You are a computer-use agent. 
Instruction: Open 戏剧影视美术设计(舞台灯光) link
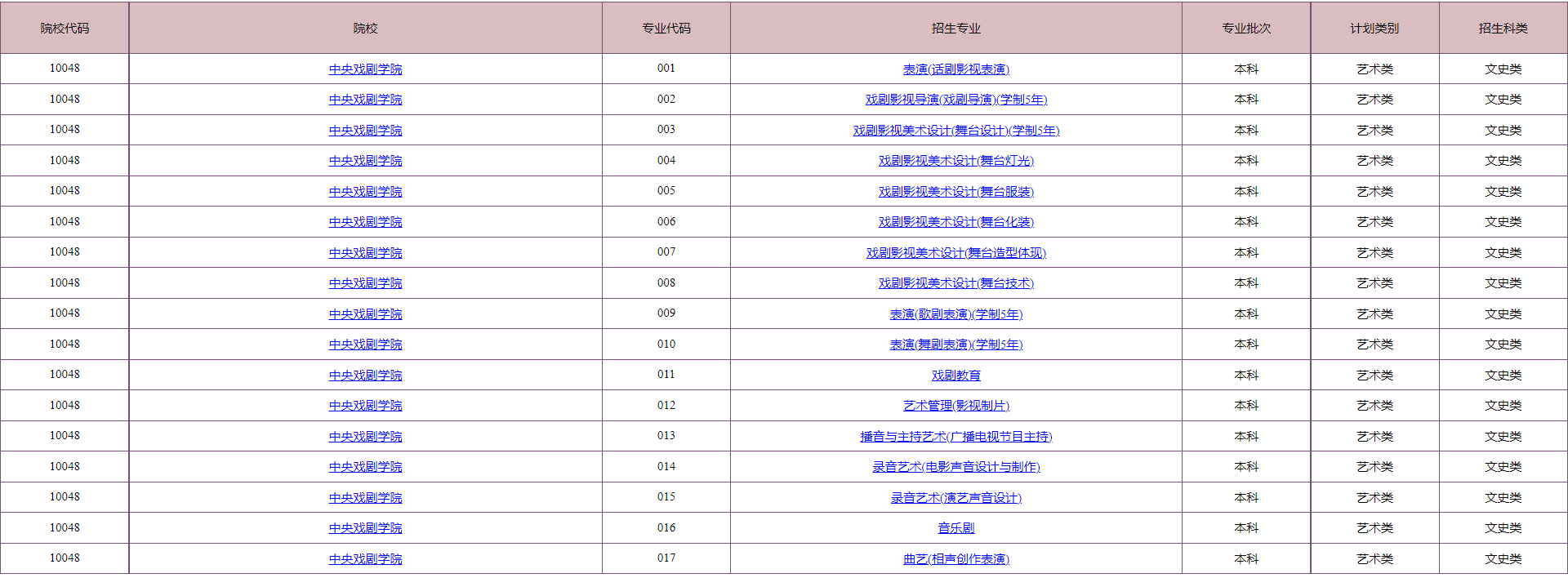coord(955,161)
